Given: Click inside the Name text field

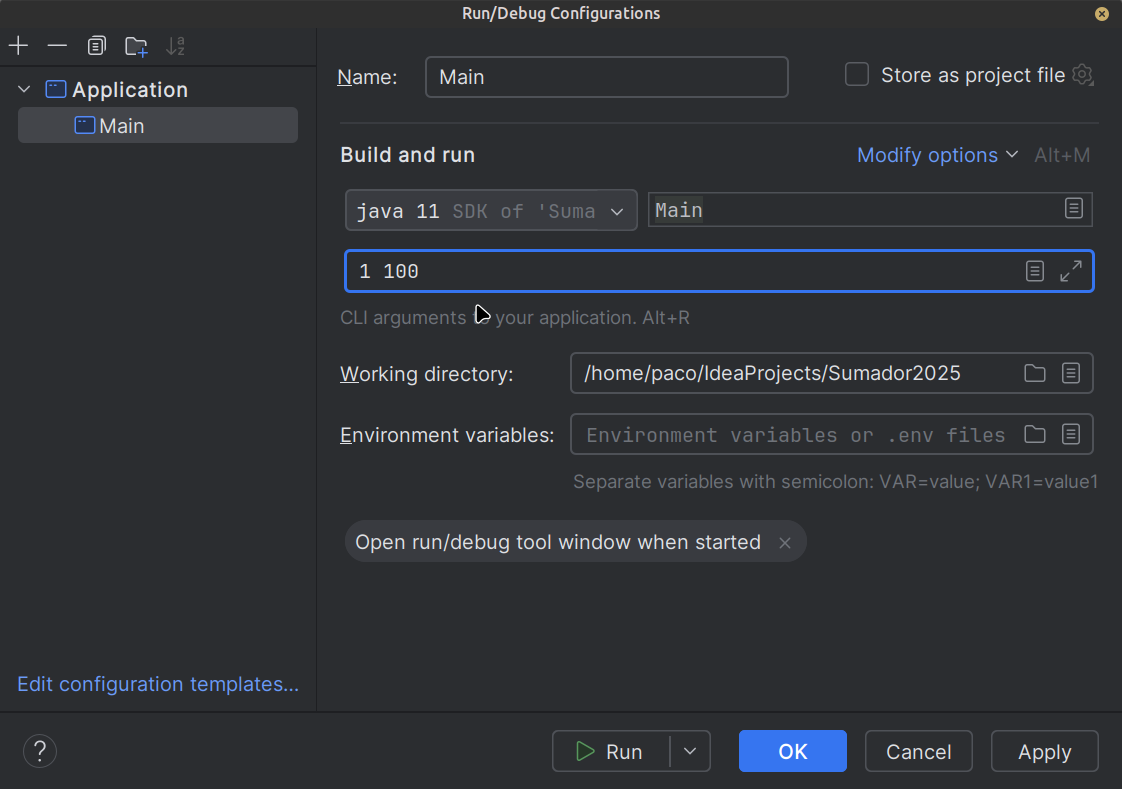Looking at the screenshot, I should (x=606, y=77).
